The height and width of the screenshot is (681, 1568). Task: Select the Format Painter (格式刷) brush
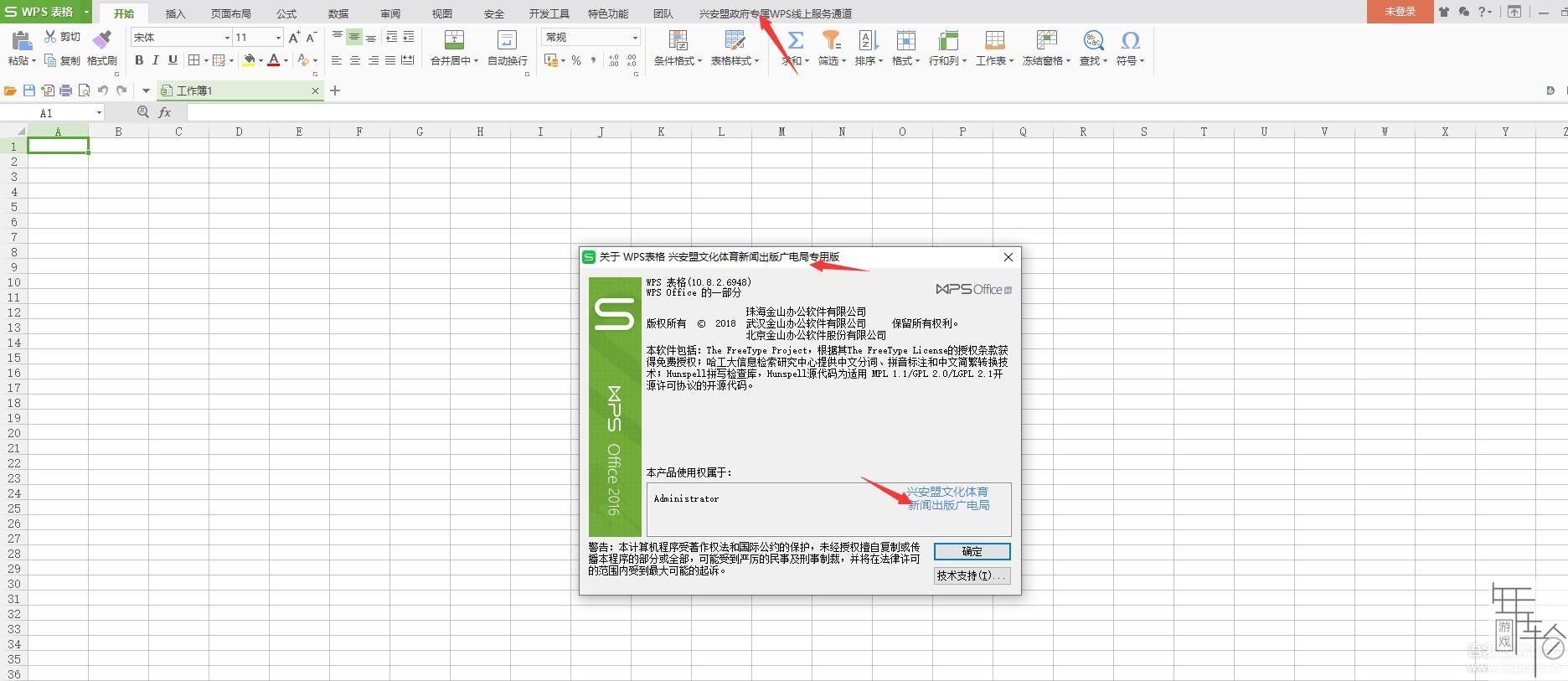click(x=102, y=39)
